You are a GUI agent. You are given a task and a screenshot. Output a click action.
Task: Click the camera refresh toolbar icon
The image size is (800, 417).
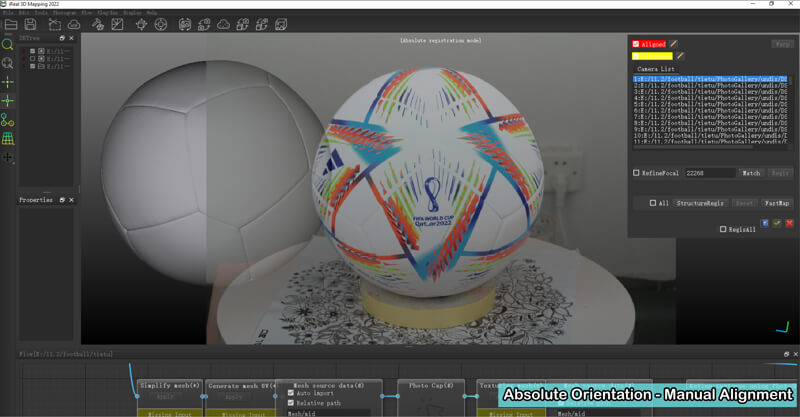pos(185,24)
